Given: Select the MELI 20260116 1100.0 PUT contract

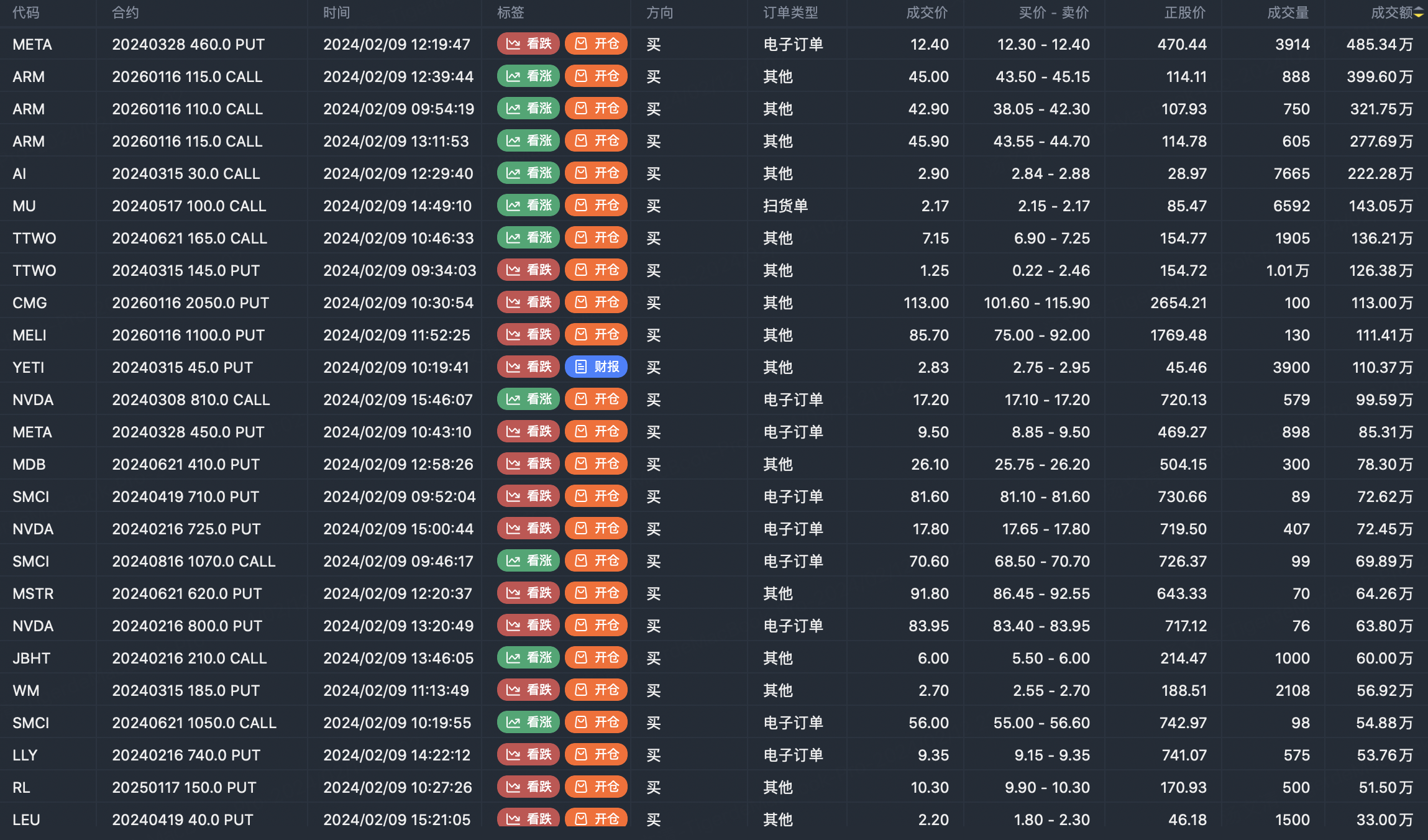Looking at the screenshot, I should click(188, 335).
